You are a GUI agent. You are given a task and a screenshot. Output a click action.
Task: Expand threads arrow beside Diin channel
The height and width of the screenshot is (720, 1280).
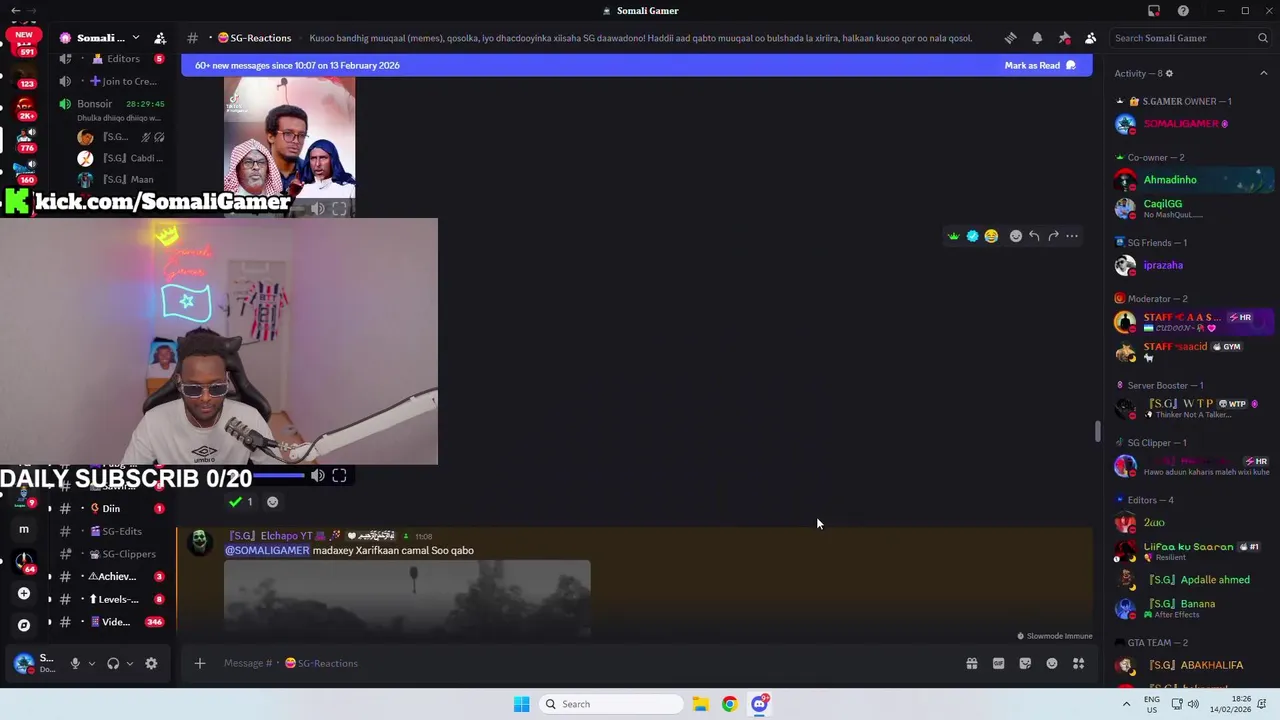(50, 508)
